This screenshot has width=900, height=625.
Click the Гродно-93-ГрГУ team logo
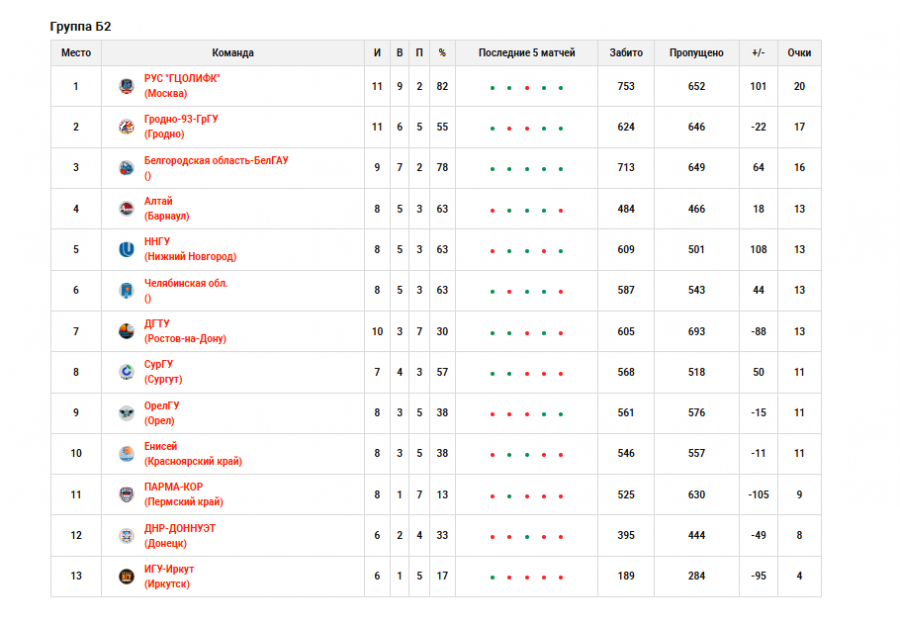point(126,127)
